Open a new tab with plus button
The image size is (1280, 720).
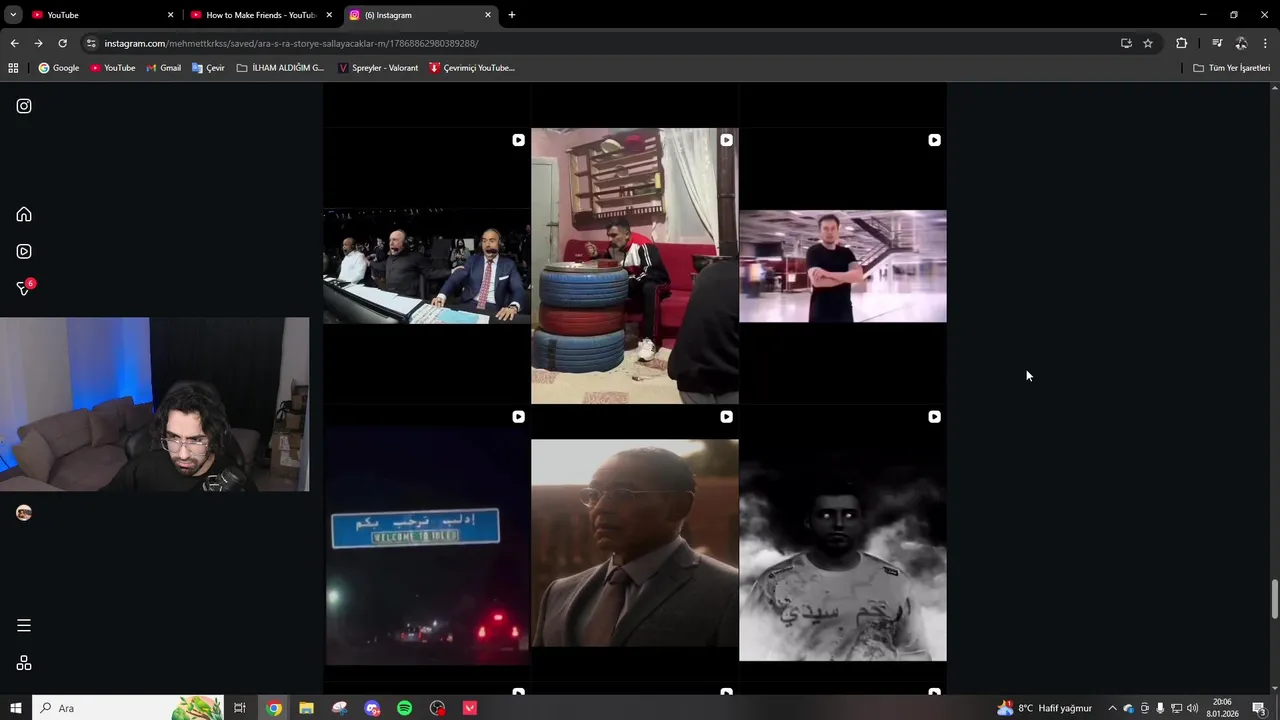coord(511,15)
